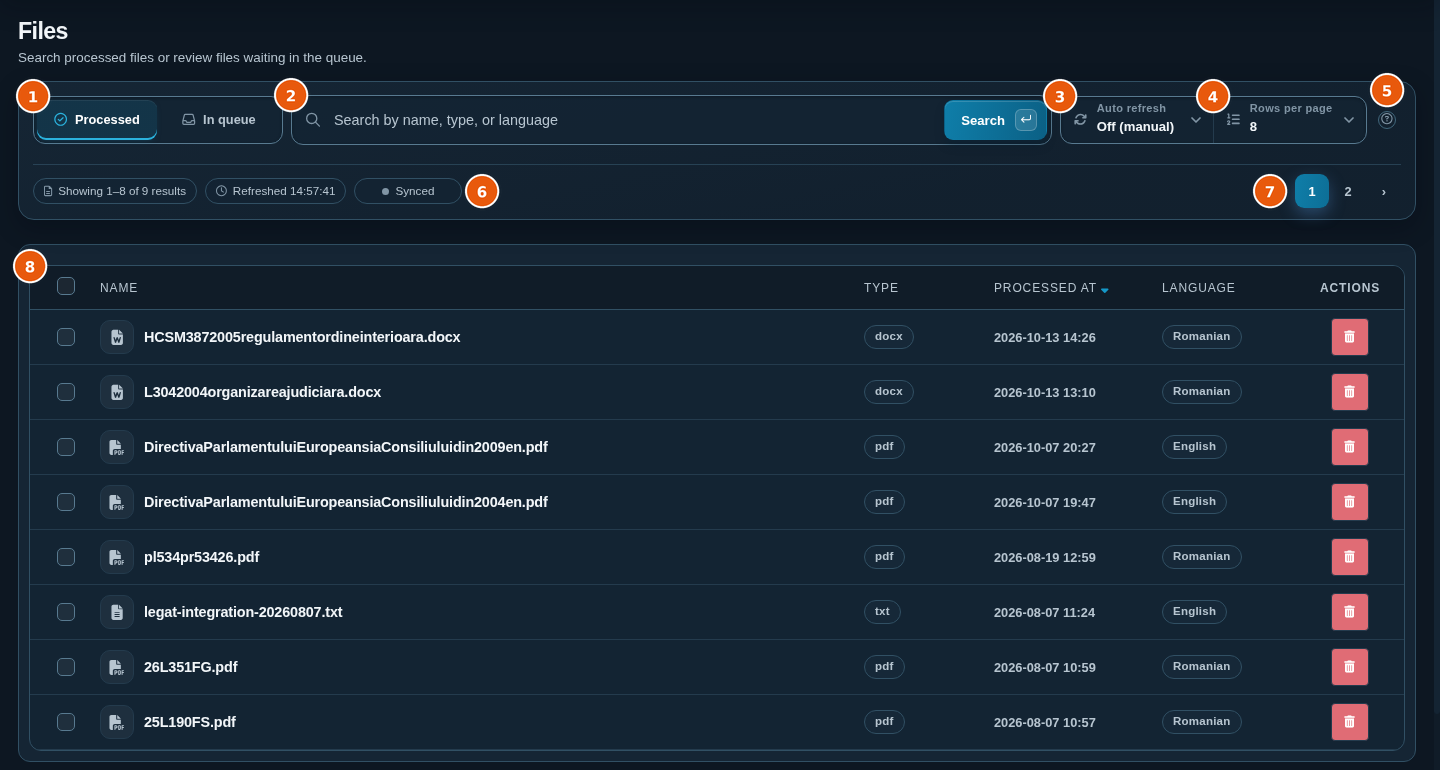Click the sort arrow beside Processed At
The height and width of the screenshot is (770, 1440).
(1105, 289)
